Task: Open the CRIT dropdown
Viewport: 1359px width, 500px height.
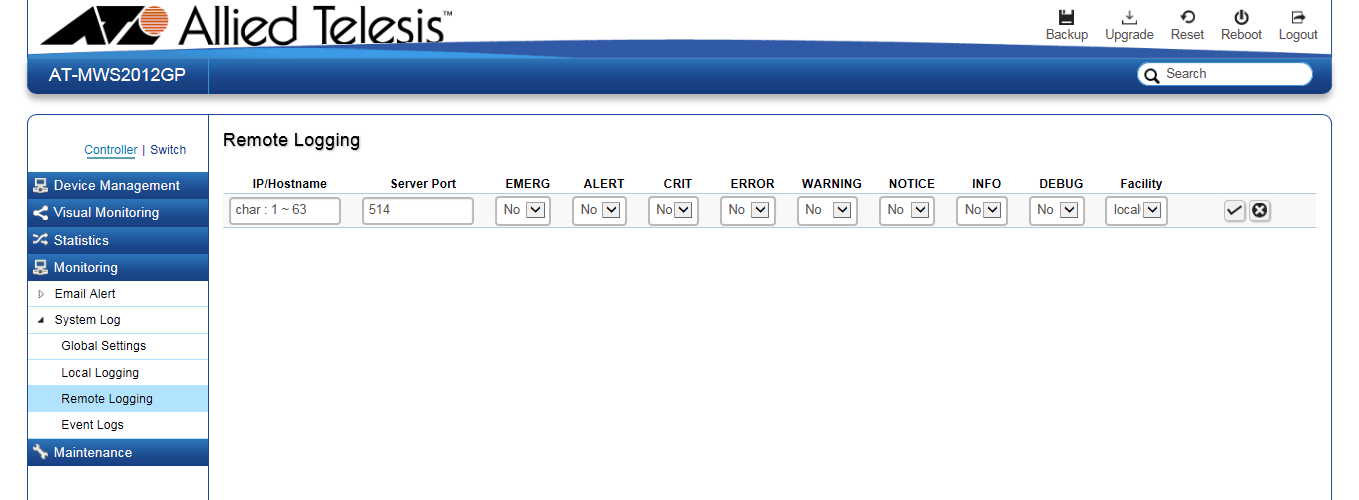Action: (x=674, y=210)
